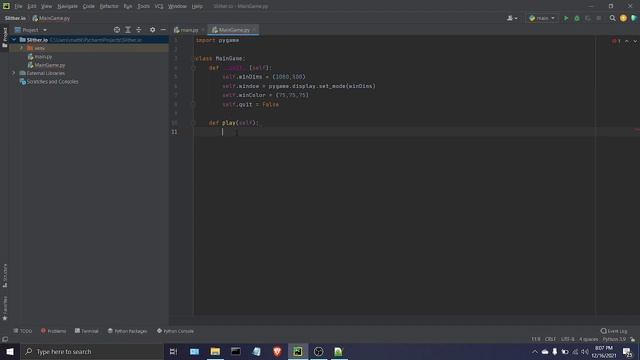Image resolution: width=640 pixels, height=360 pixels.
Task: Toggle tool window bars icon in the status bar
Action: tap(5, 339)
